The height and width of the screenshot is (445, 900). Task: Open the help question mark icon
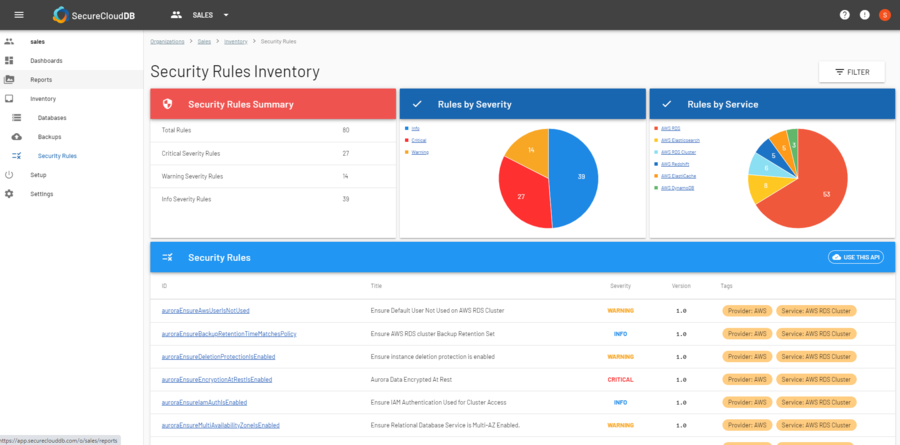[845, 15]
